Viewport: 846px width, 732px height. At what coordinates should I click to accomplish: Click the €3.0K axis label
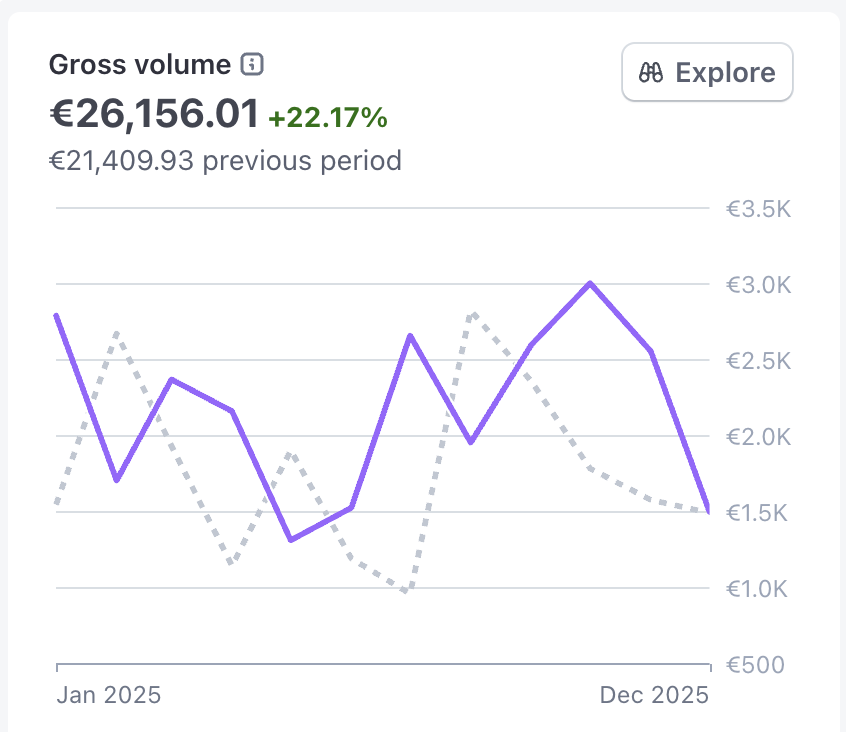pos(758,285)
